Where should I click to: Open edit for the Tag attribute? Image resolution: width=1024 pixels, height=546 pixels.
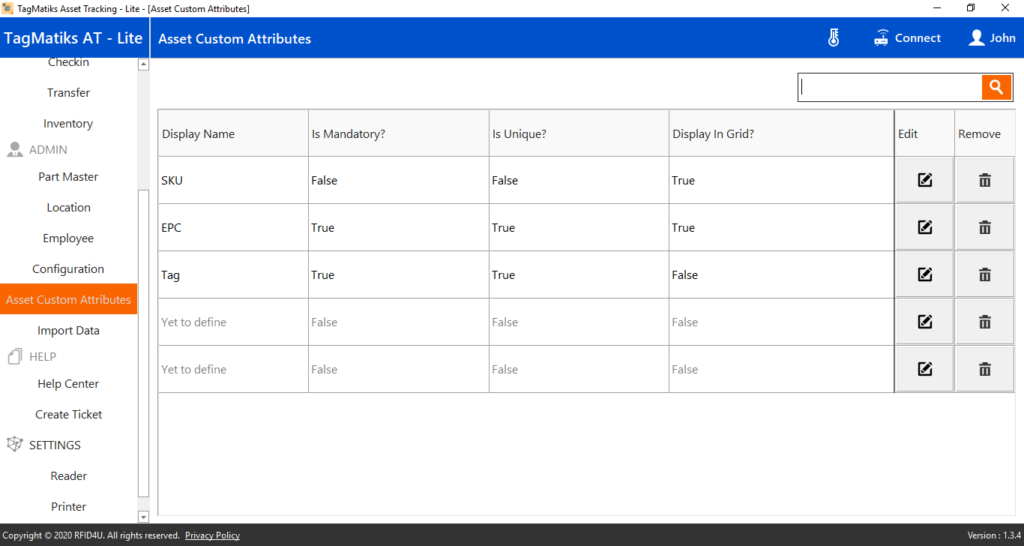(924, 275)
